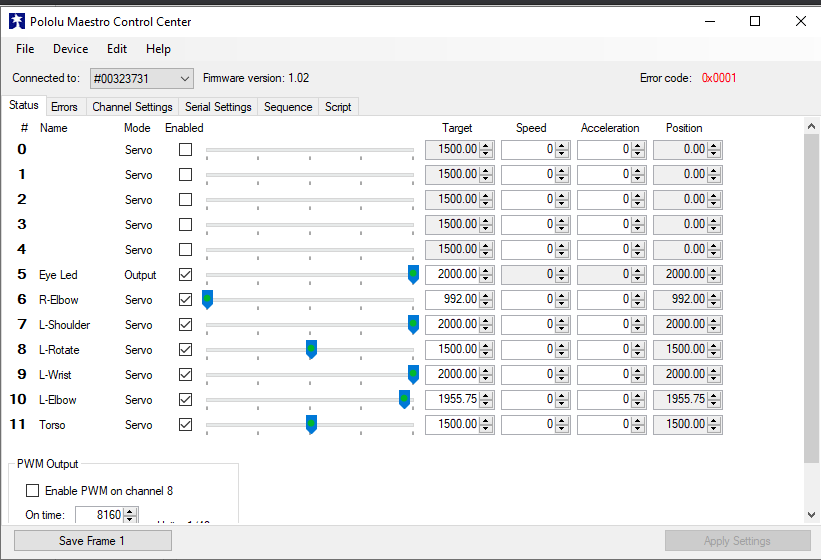
Task: Enable channel 3 checkbox
Action: 185,225
